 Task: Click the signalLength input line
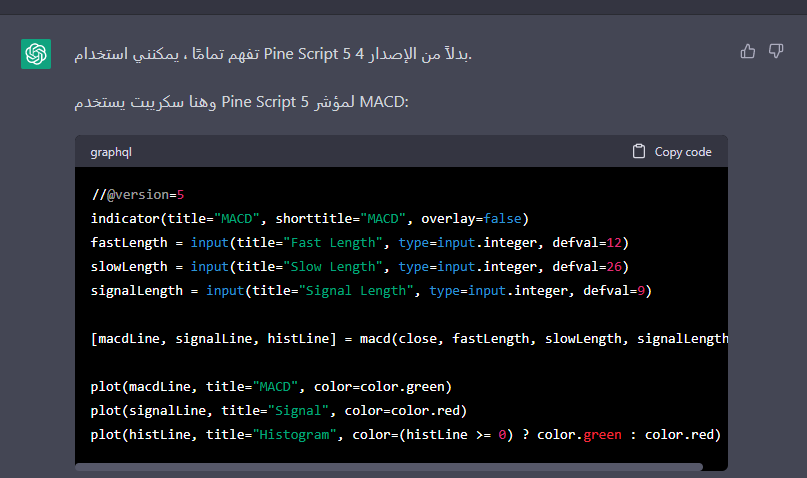pyautogui.click(x=372, y=291)
